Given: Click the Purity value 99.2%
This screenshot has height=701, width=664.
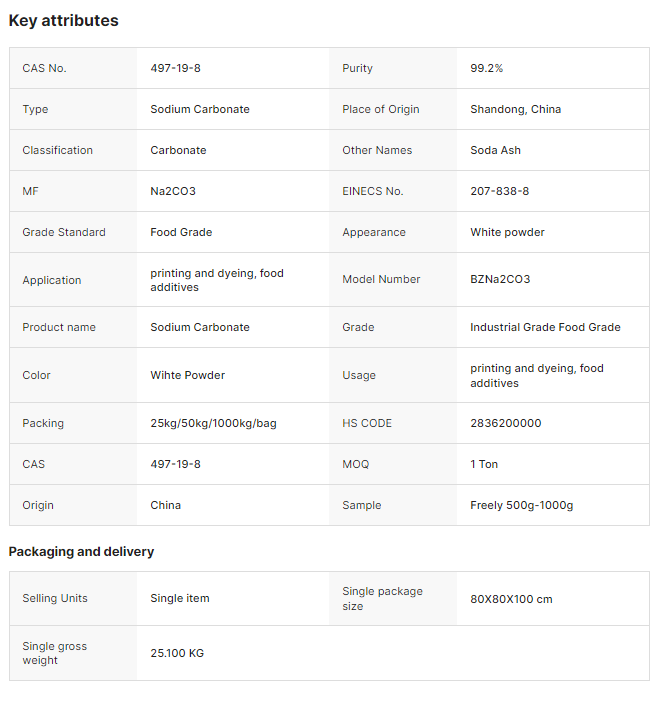Looking at the screenshot, I should pos(486,68).
